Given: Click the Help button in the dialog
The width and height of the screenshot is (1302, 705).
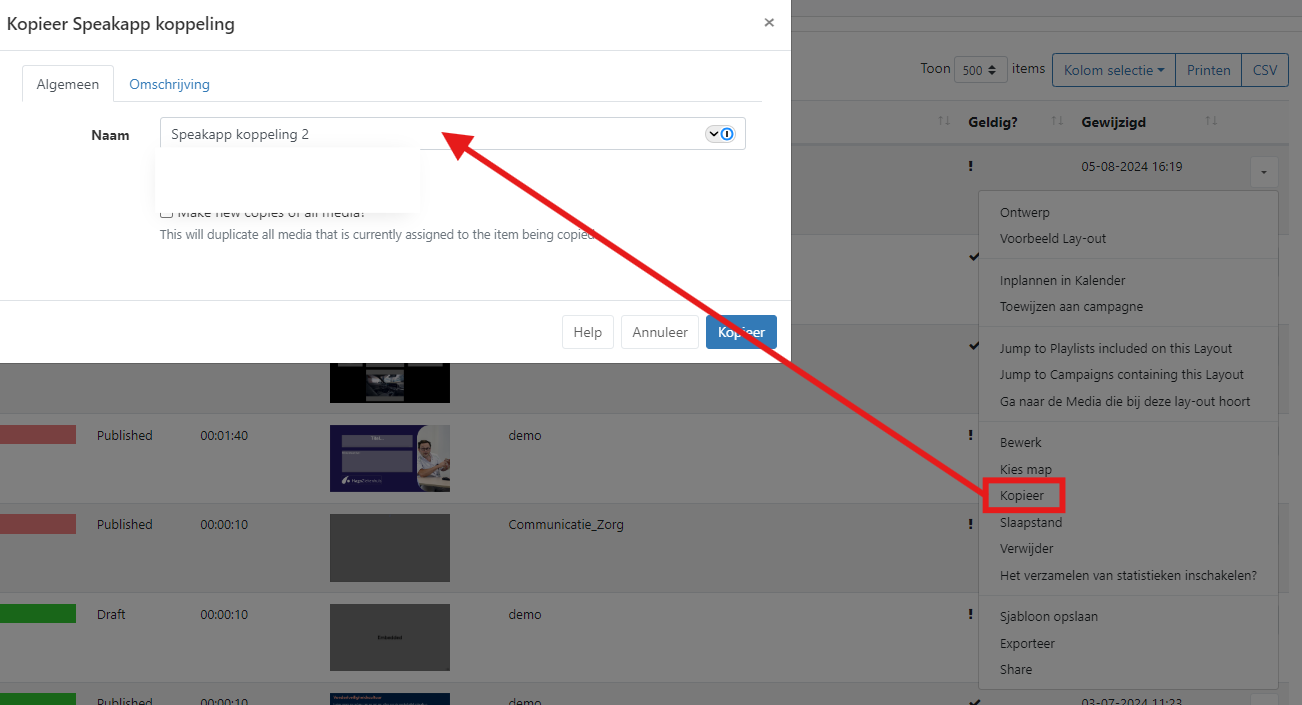Looking at the screenshot, I should [x=587, y=332].
